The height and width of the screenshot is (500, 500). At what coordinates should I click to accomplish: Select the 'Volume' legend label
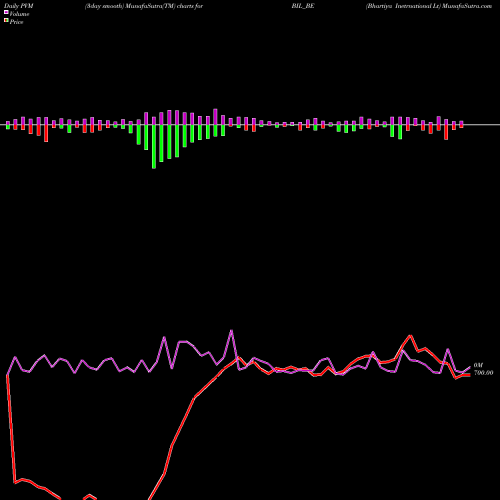(19, 14)
